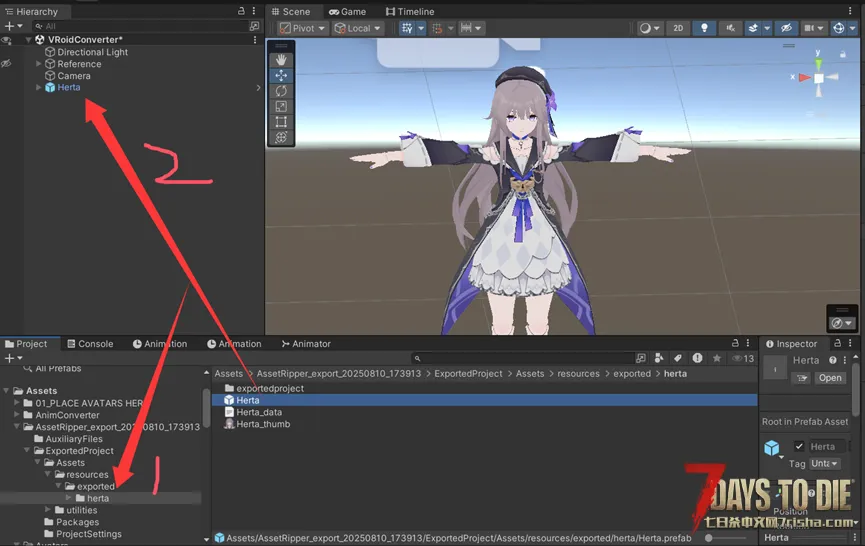
Task: Select the Rotate tool in Scene toolbar
Action: click(281, 91)
